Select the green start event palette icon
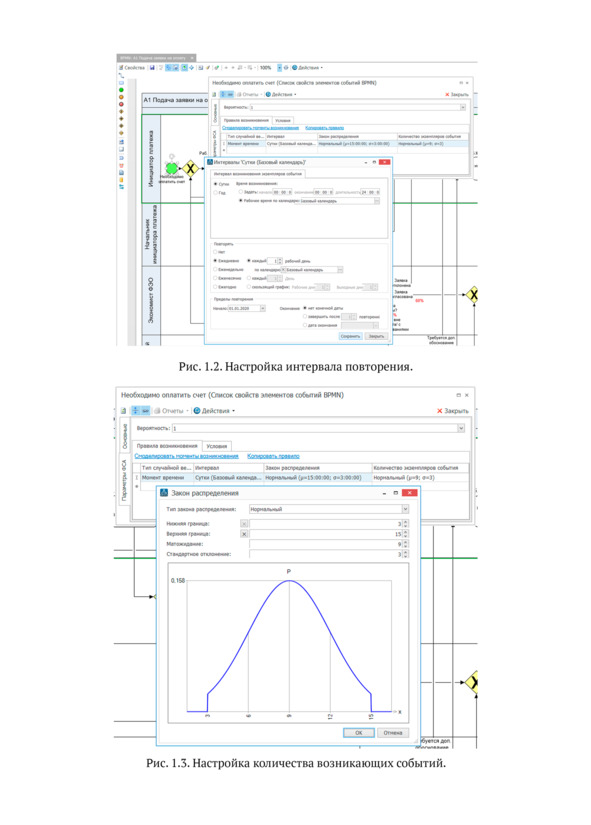Viewport: 591px width, 825px height. click(x=121, y=90)
